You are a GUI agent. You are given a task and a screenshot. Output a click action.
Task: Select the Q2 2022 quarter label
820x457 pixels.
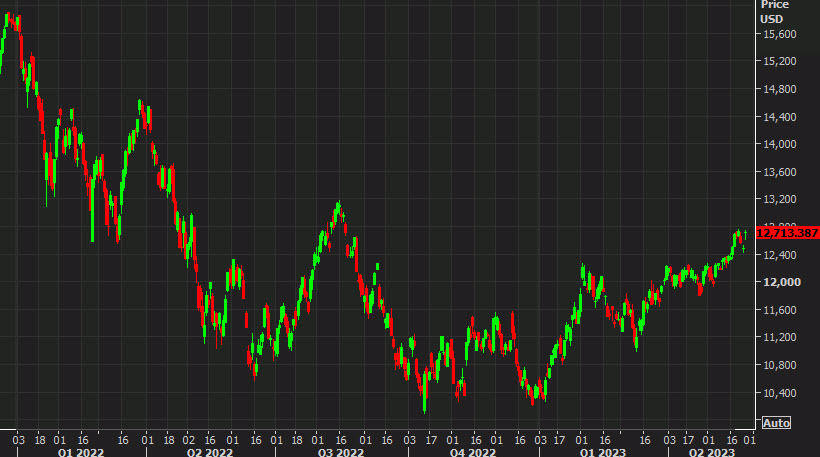(210, 452)
